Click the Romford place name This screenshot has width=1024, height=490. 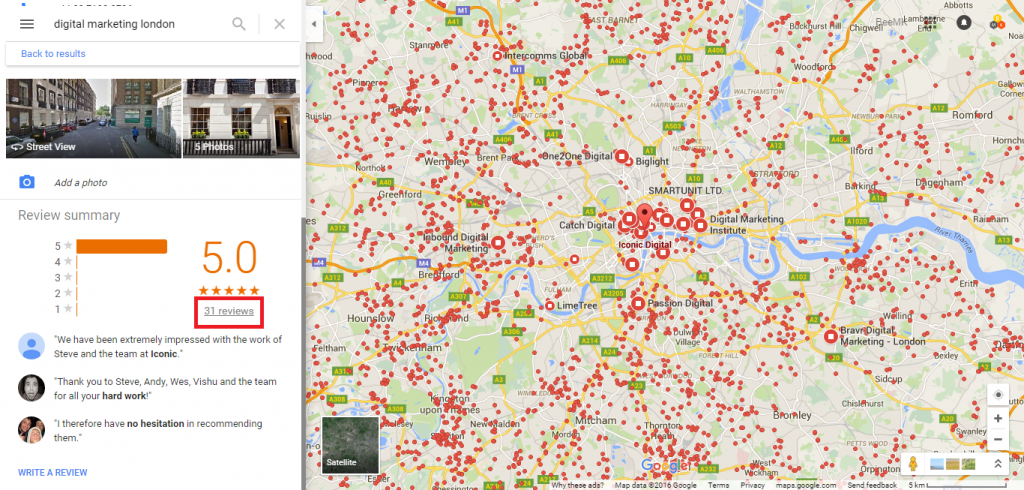[x=973, y=115]
